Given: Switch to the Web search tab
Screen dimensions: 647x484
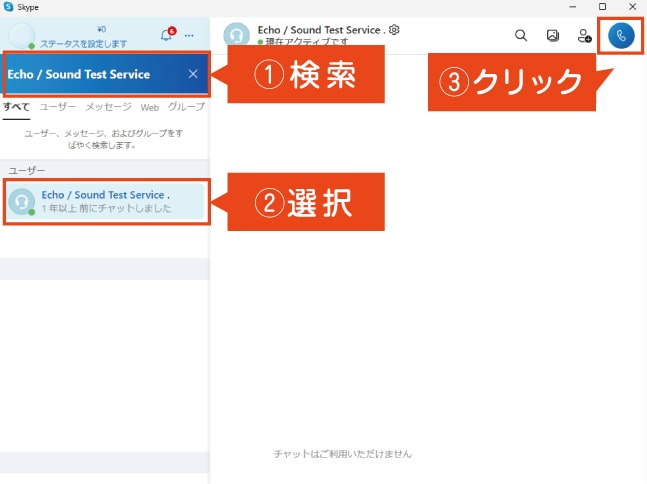Looking at the screenshot, I should click(149, 107).
